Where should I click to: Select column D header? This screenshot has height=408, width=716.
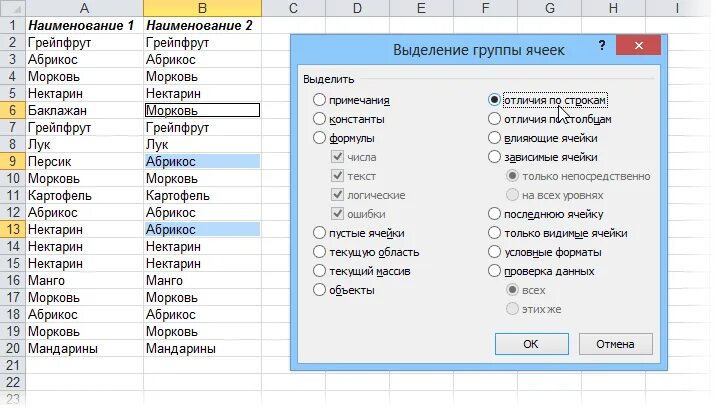(x=357, y=8)
